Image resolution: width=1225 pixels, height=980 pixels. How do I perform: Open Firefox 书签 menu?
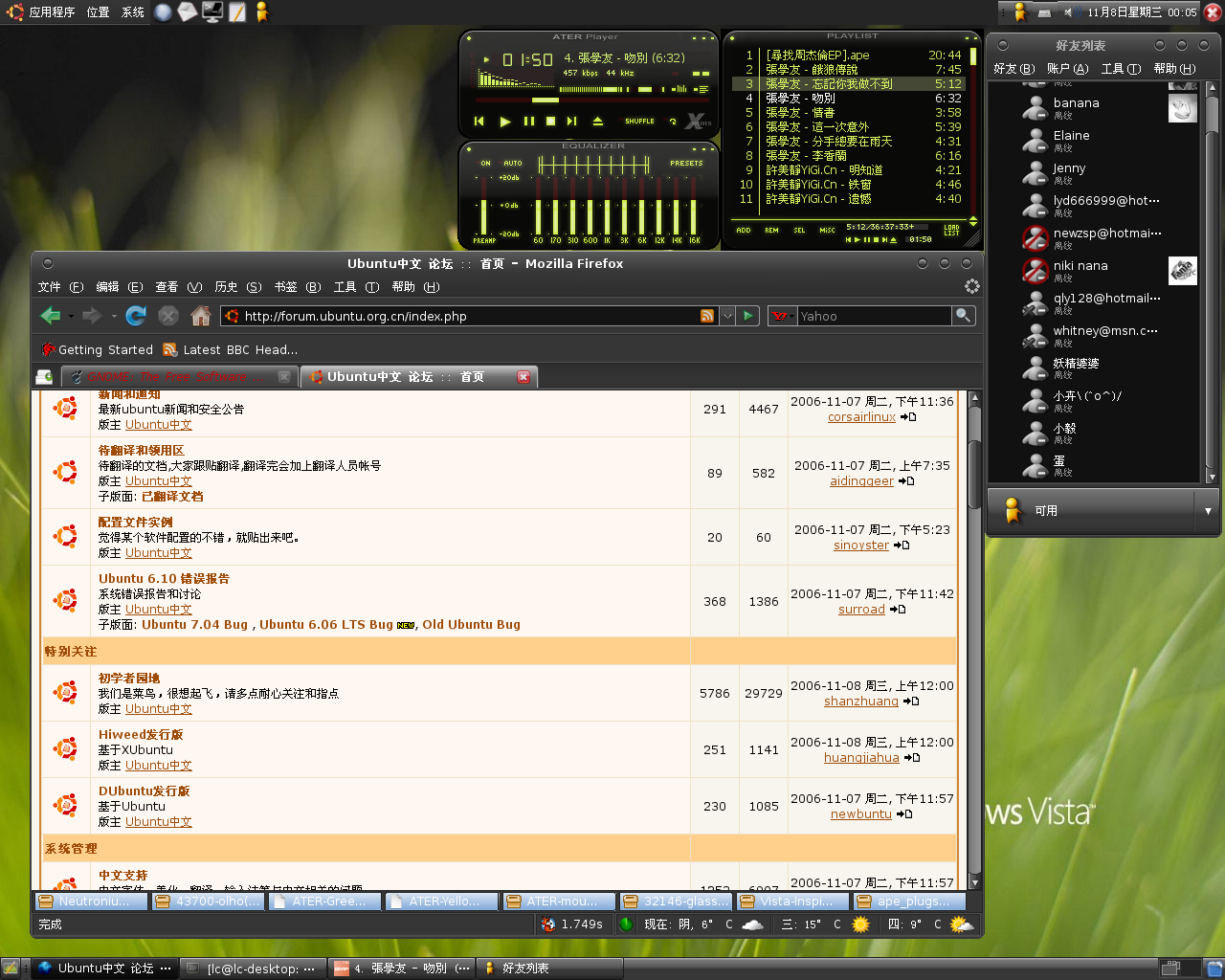(298, 287)
